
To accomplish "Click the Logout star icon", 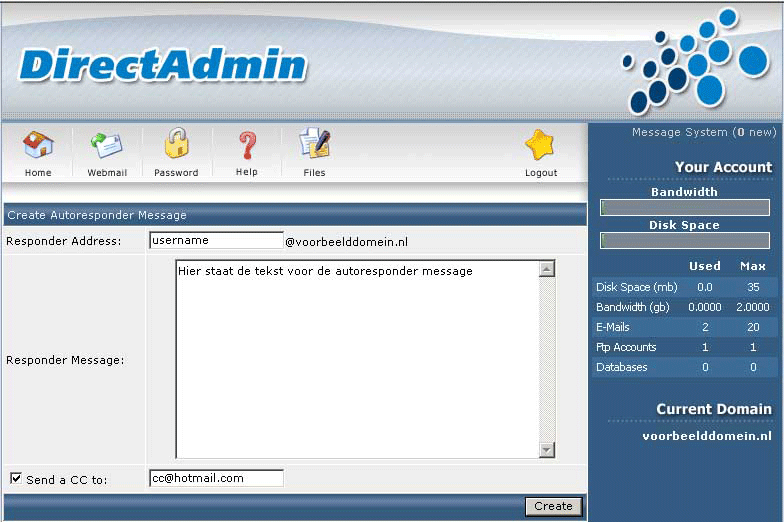I will (x=540, y=145).
